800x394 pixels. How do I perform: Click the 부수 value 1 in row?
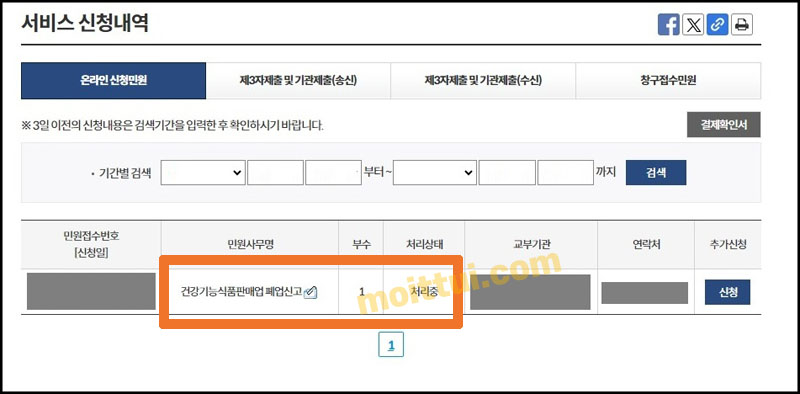click(361, 292)
